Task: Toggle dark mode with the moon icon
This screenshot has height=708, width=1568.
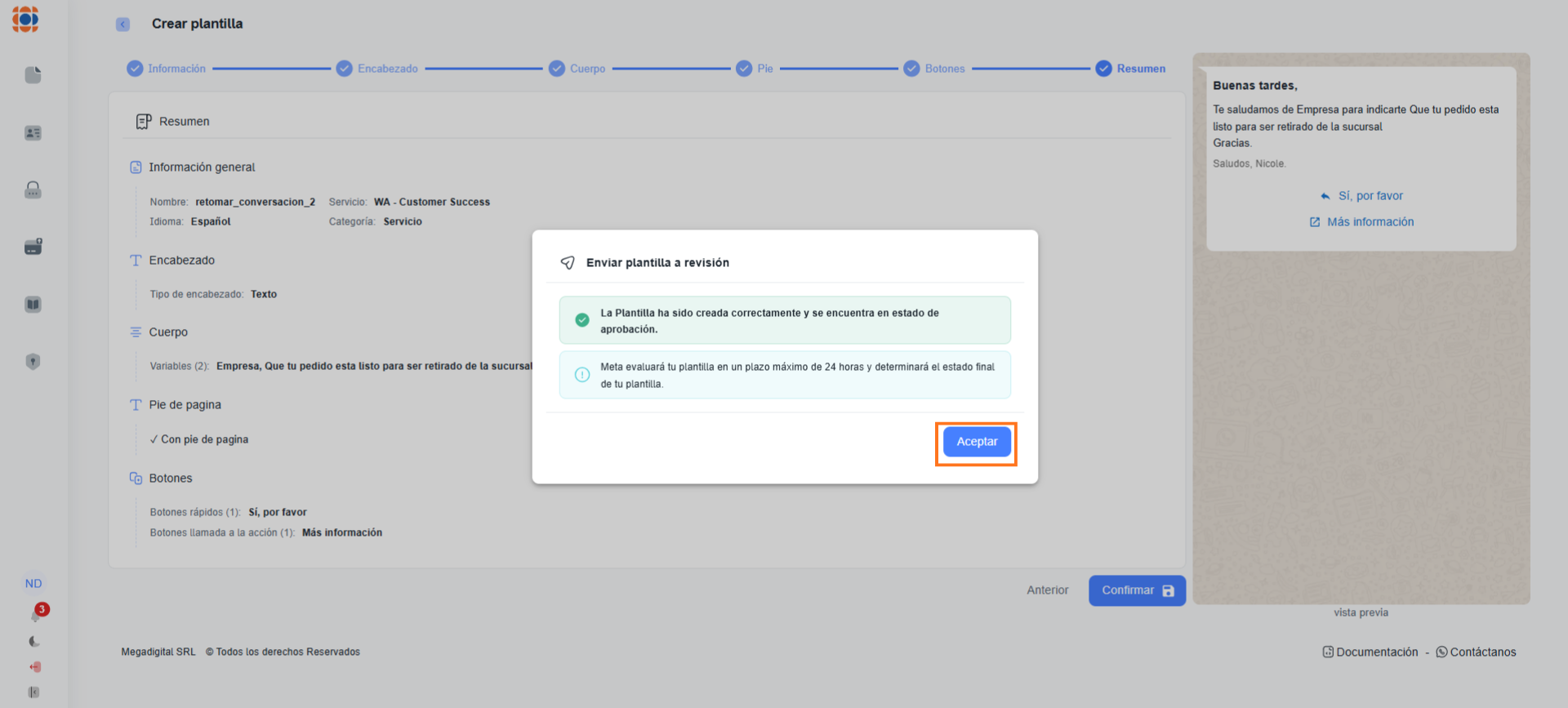Action: tap(33, 642)
